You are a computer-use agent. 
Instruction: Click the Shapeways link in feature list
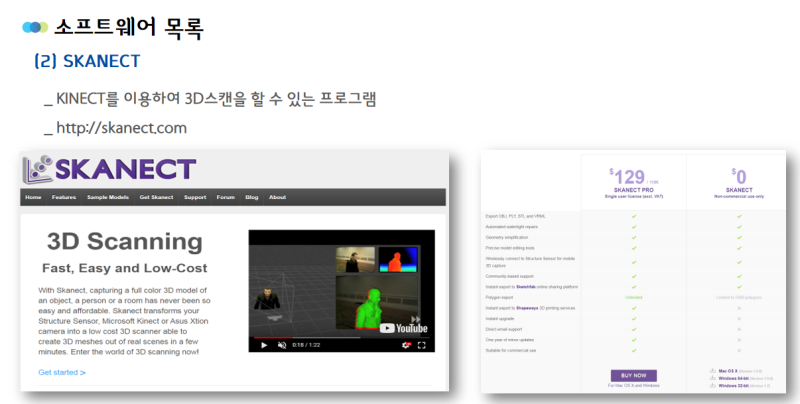[527, 308]
